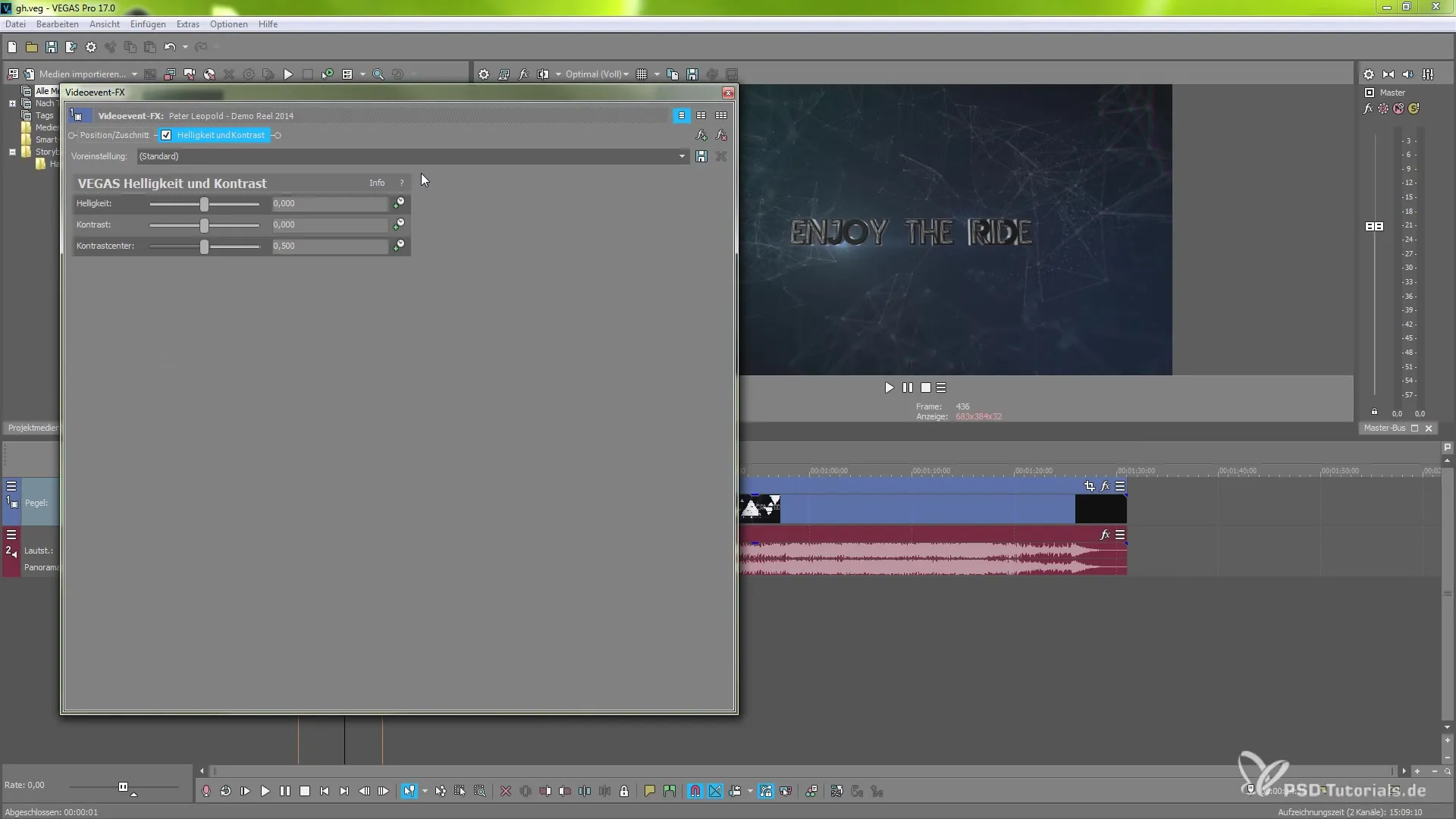Select the Position/Zuschnitt chain item
The width and height of the screenshot is (1456, 819).
(115, 135)
